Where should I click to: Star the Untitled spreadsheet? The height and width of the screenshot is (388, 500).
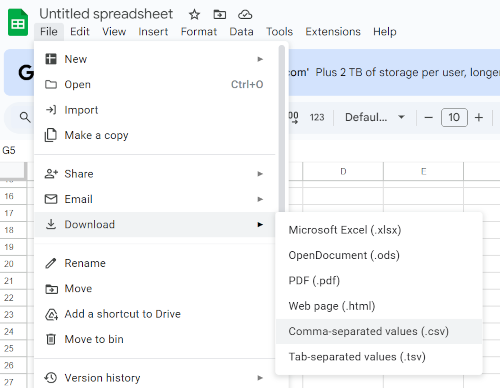(x=194, y=15)
